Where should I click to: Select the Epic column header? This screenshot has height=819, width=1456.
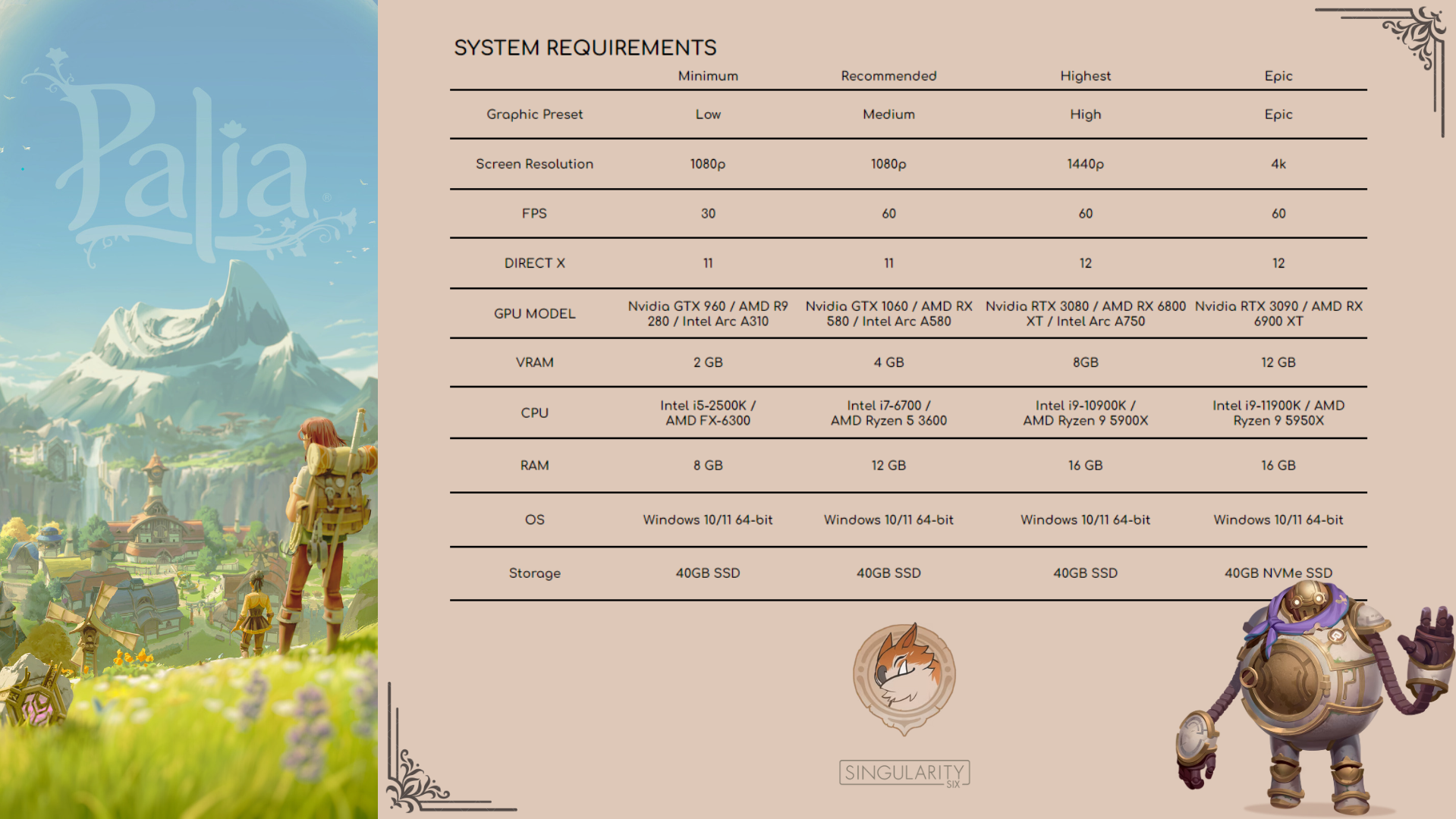coord(1278,76)
